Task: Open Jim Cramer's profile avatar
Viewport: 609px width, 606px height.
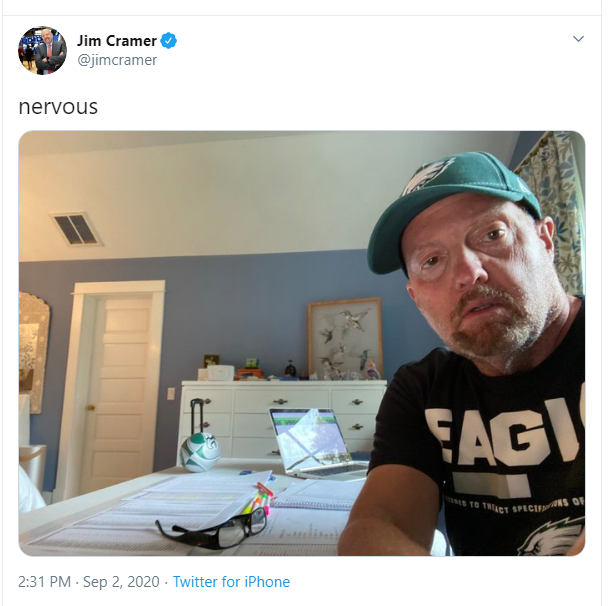Action: (42, 50)
